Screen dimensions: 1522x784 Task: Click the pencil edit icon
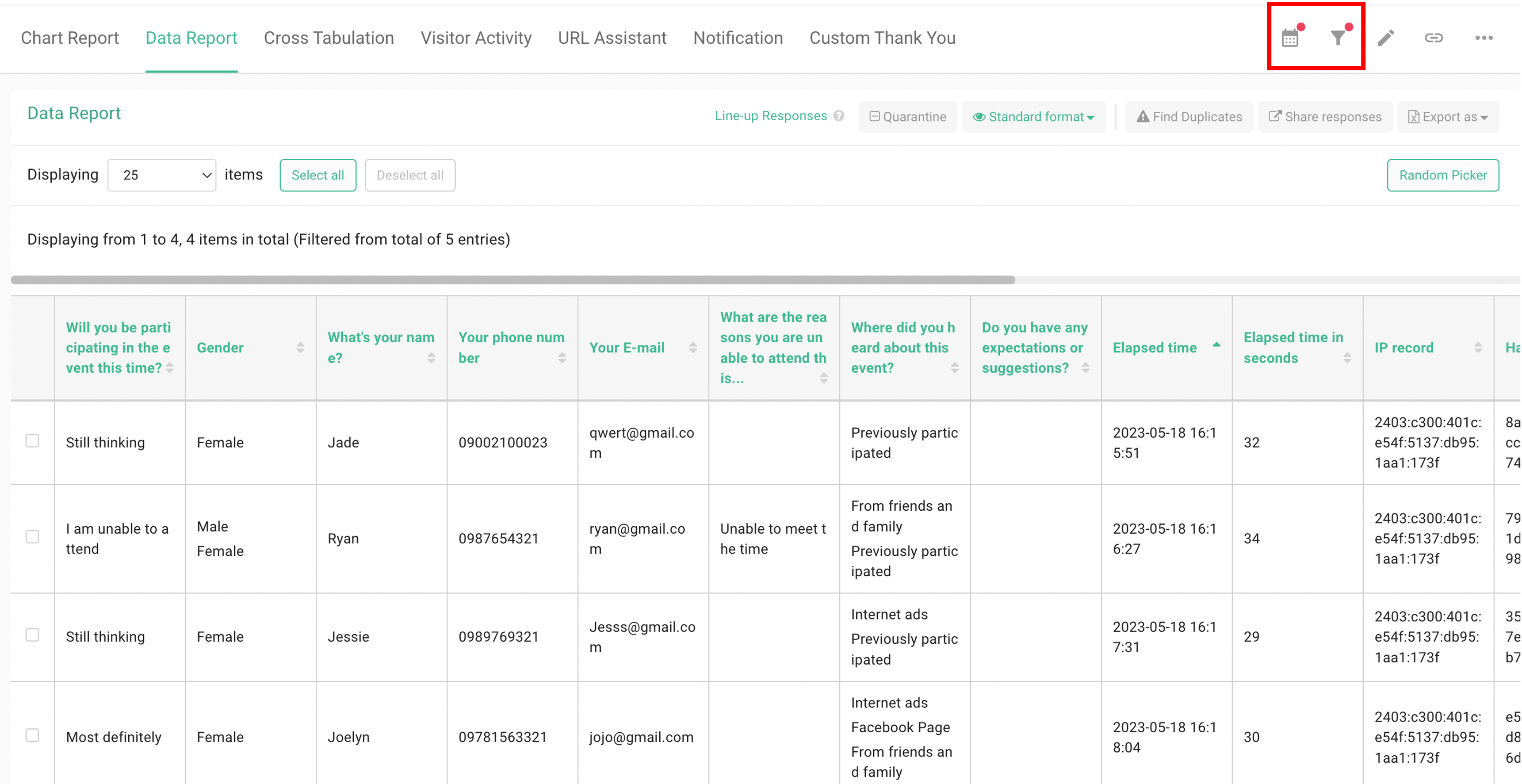coord(1385,38)
